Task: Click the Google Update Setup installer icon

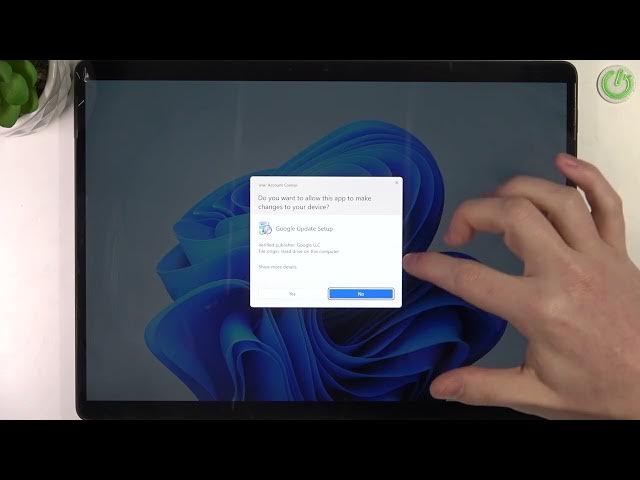Action: click(265, 229)
